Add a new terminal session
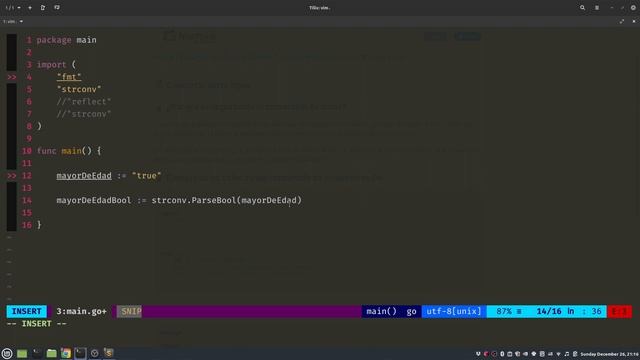This screenshot has width=640, height=360. click(30, 8)
